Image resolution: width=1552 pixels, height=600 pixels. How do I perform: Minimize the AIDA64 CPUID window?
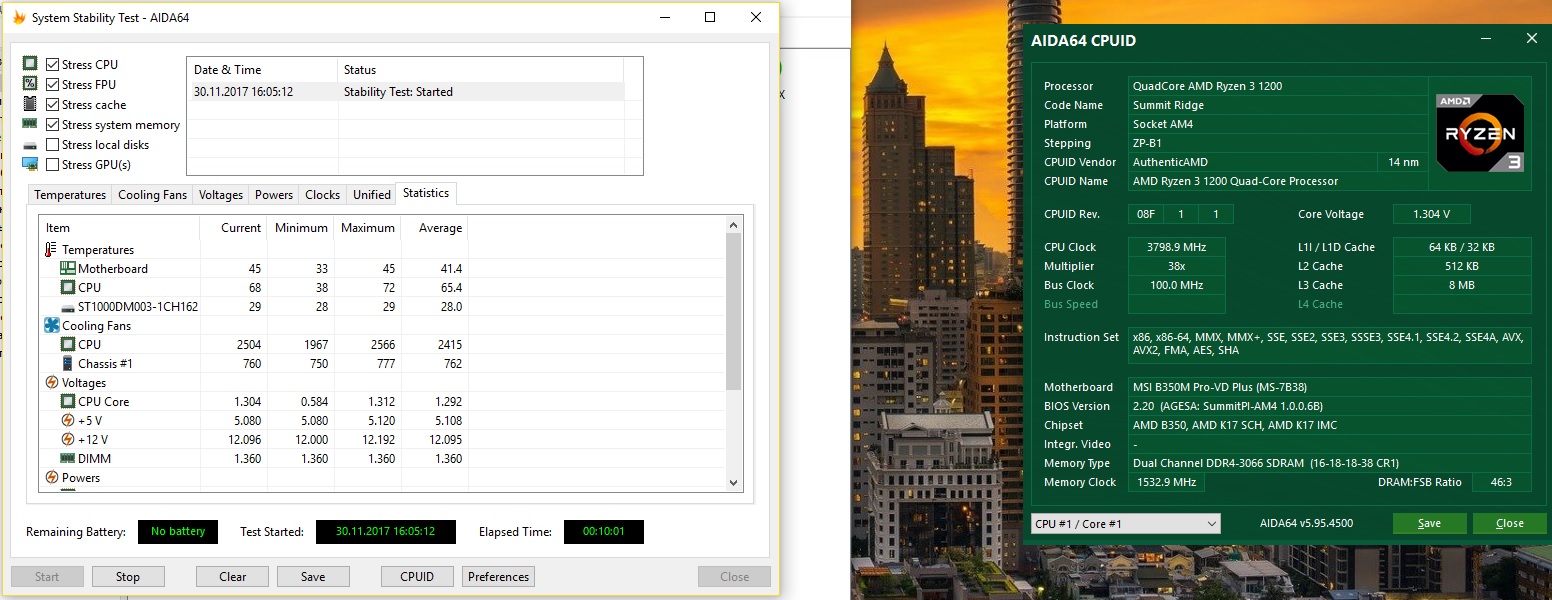pos(1487,39)
